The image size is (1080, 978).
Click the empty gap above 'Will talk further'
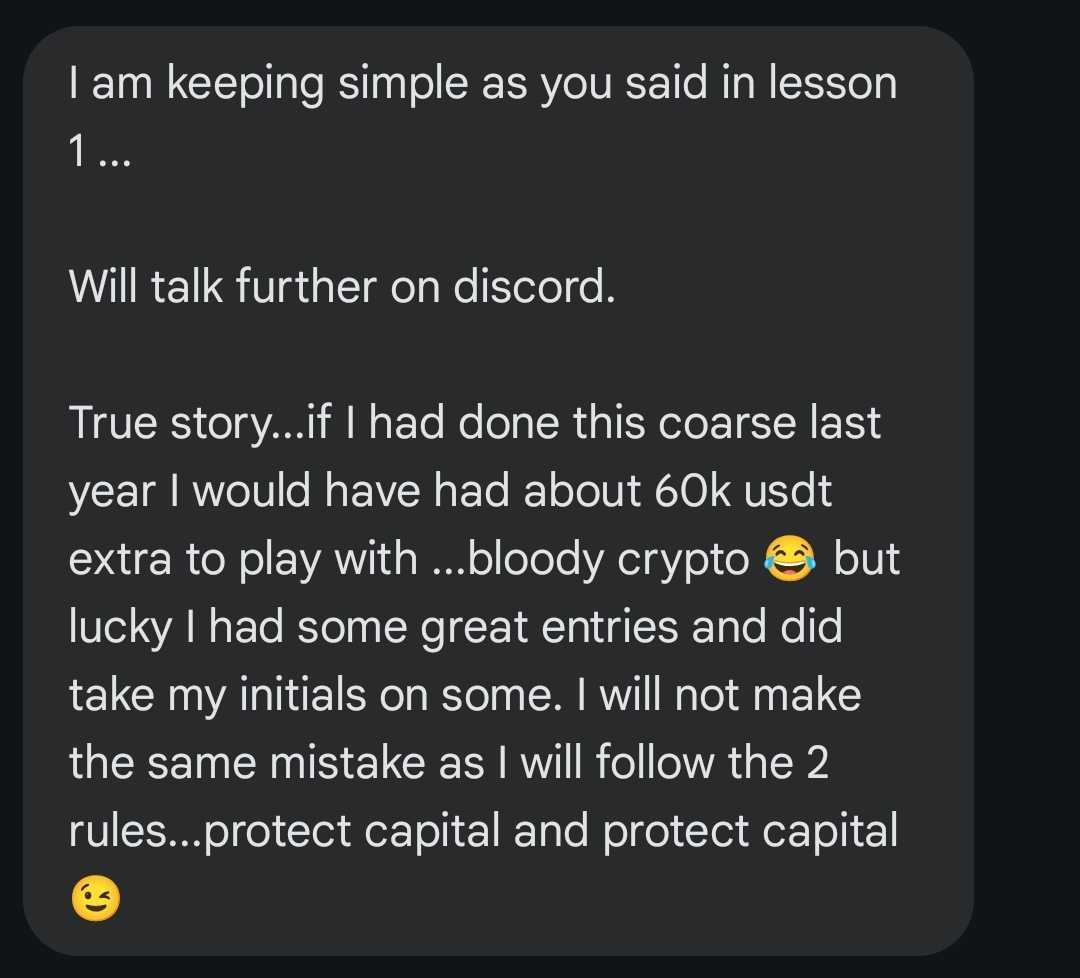point(497,218)
